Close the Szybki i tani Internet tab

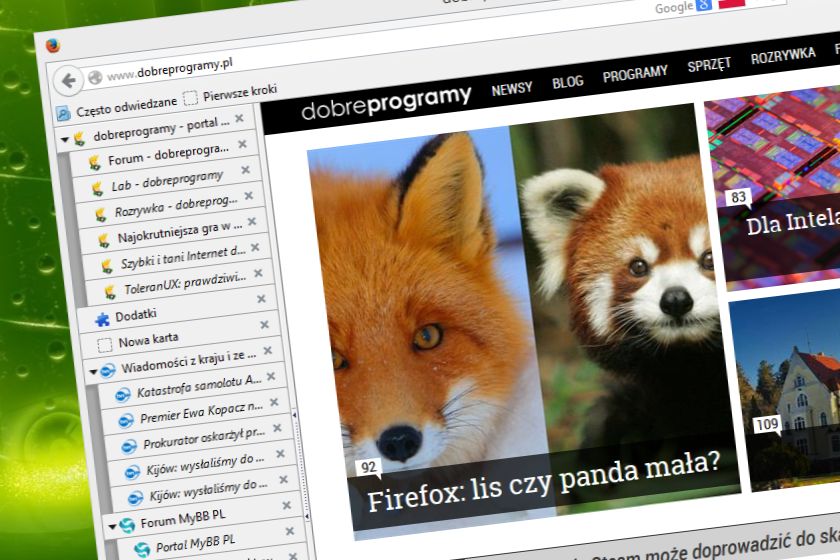[256, 247]
